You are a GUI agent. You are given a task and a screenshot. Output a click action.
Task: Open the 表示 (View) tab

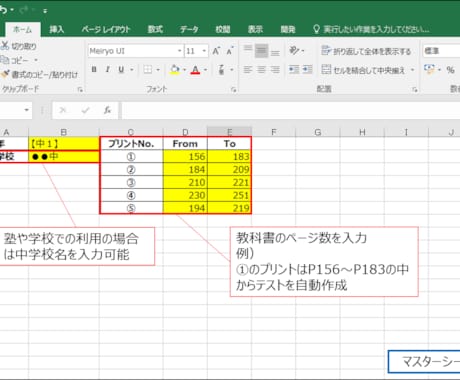[x=255, y=29]
